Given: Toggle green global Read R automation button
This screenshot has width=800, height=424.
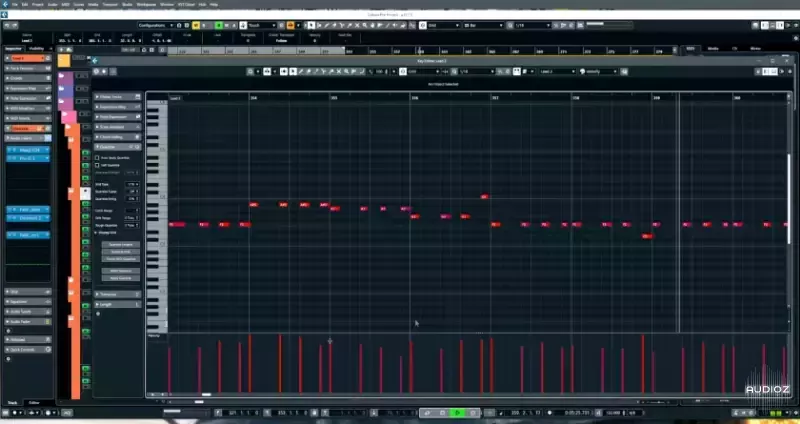Looking at the screenshot, I should (219, 25).
